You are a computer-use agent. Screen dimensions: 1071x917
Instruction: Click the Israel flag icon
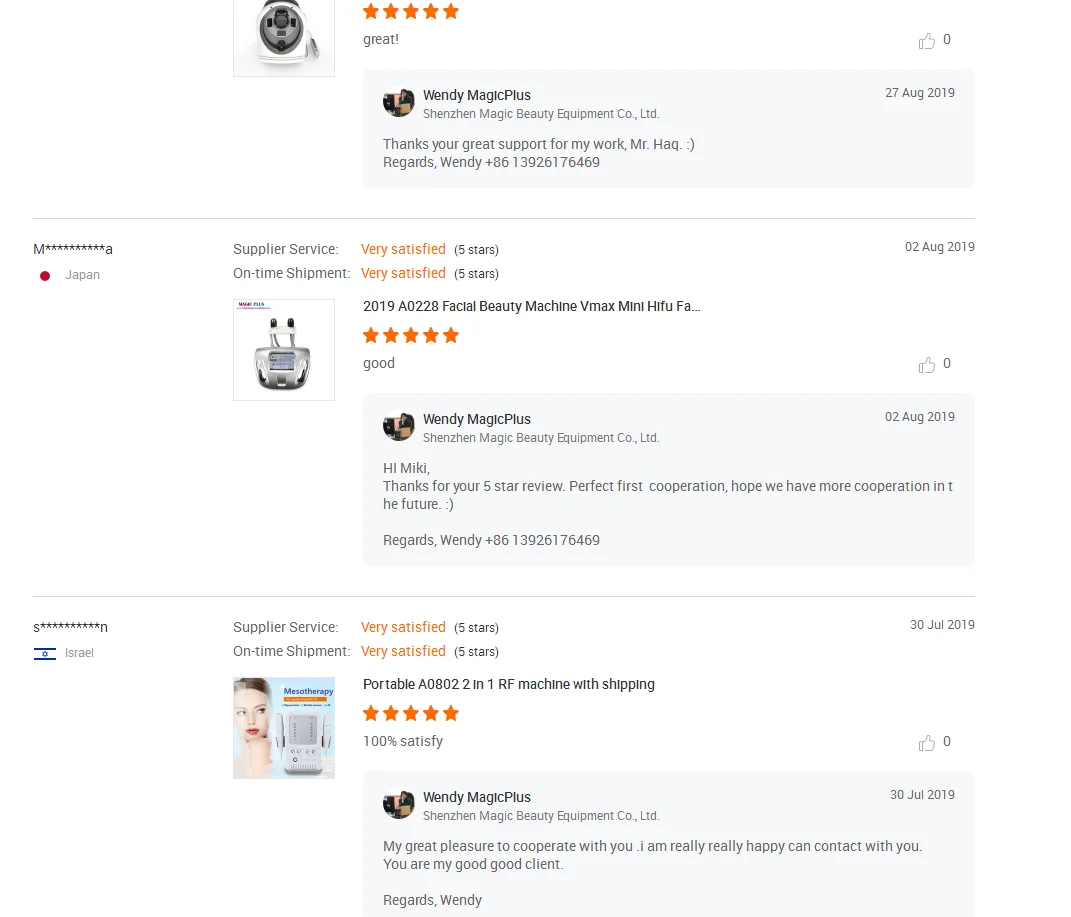click(x=45, y=654)
